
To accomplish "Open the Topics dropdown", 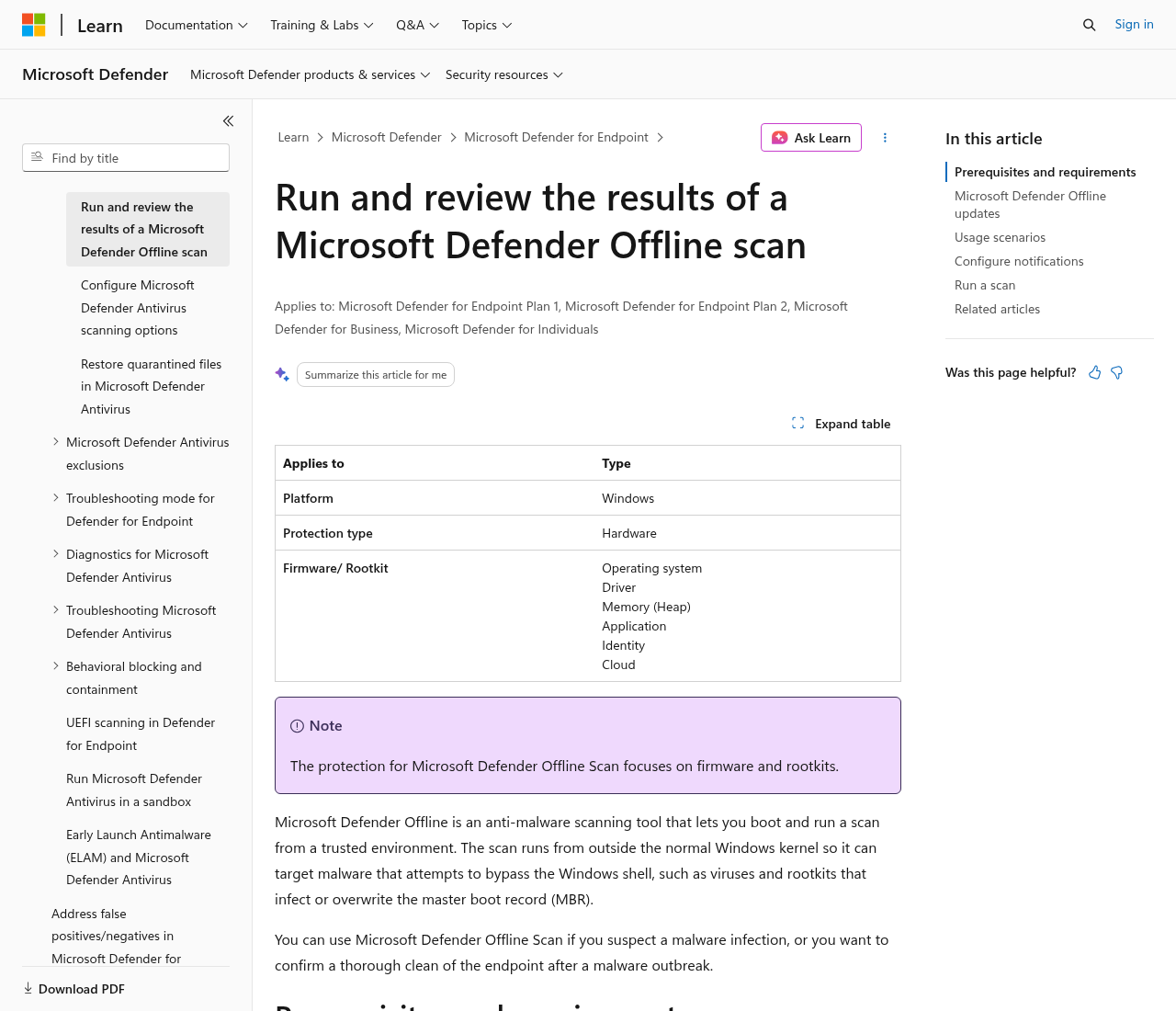I will (487, 25).
